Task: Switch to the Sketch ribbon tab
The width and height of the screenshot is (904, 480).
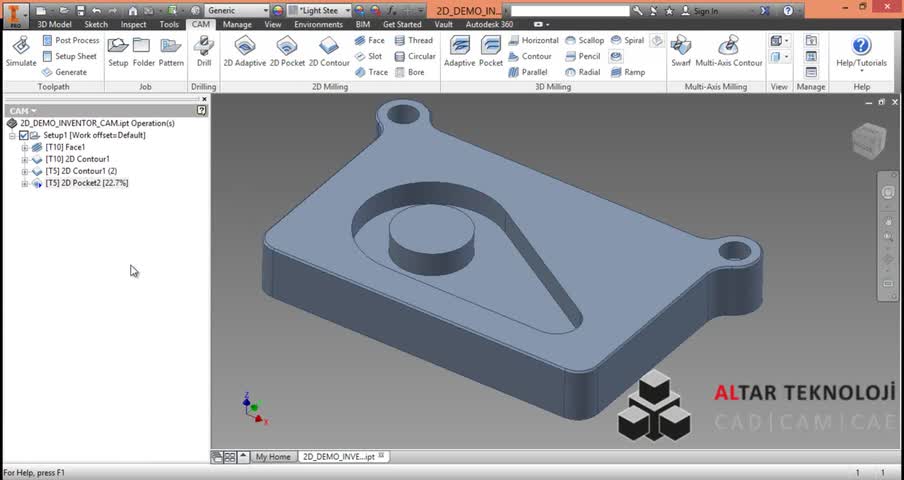Action: [x=96, y=24]
